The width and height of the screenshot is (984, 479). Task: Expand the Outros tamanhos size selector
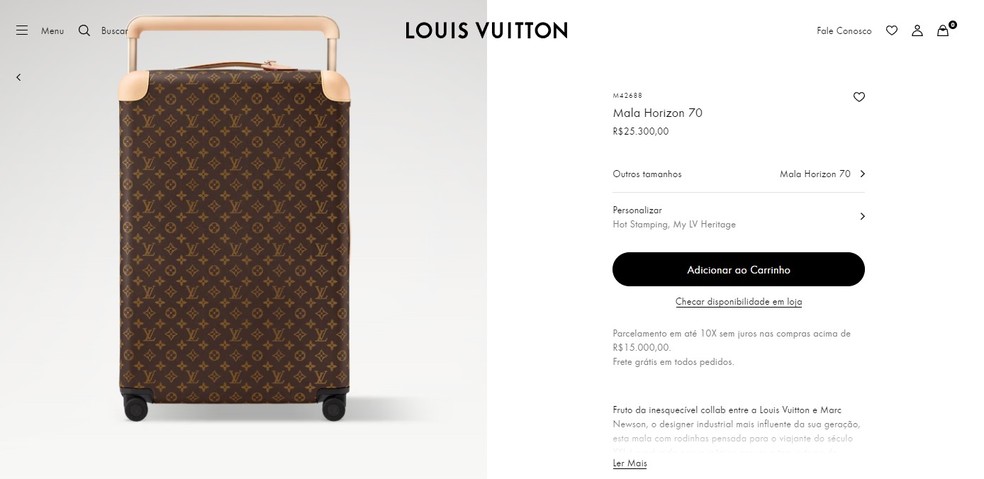coord(862,174)
